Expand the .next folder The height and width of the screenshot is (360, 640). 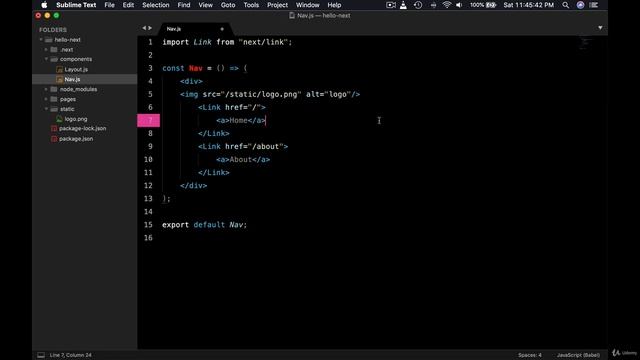tap(46, 49)
